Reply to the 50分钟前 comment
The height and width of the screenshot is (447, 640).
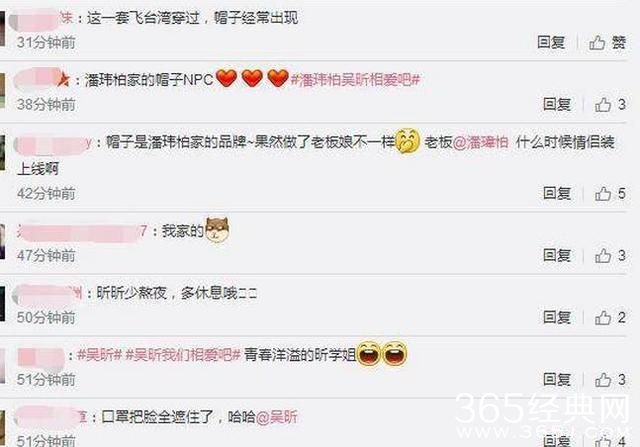[x=557, y=318]
